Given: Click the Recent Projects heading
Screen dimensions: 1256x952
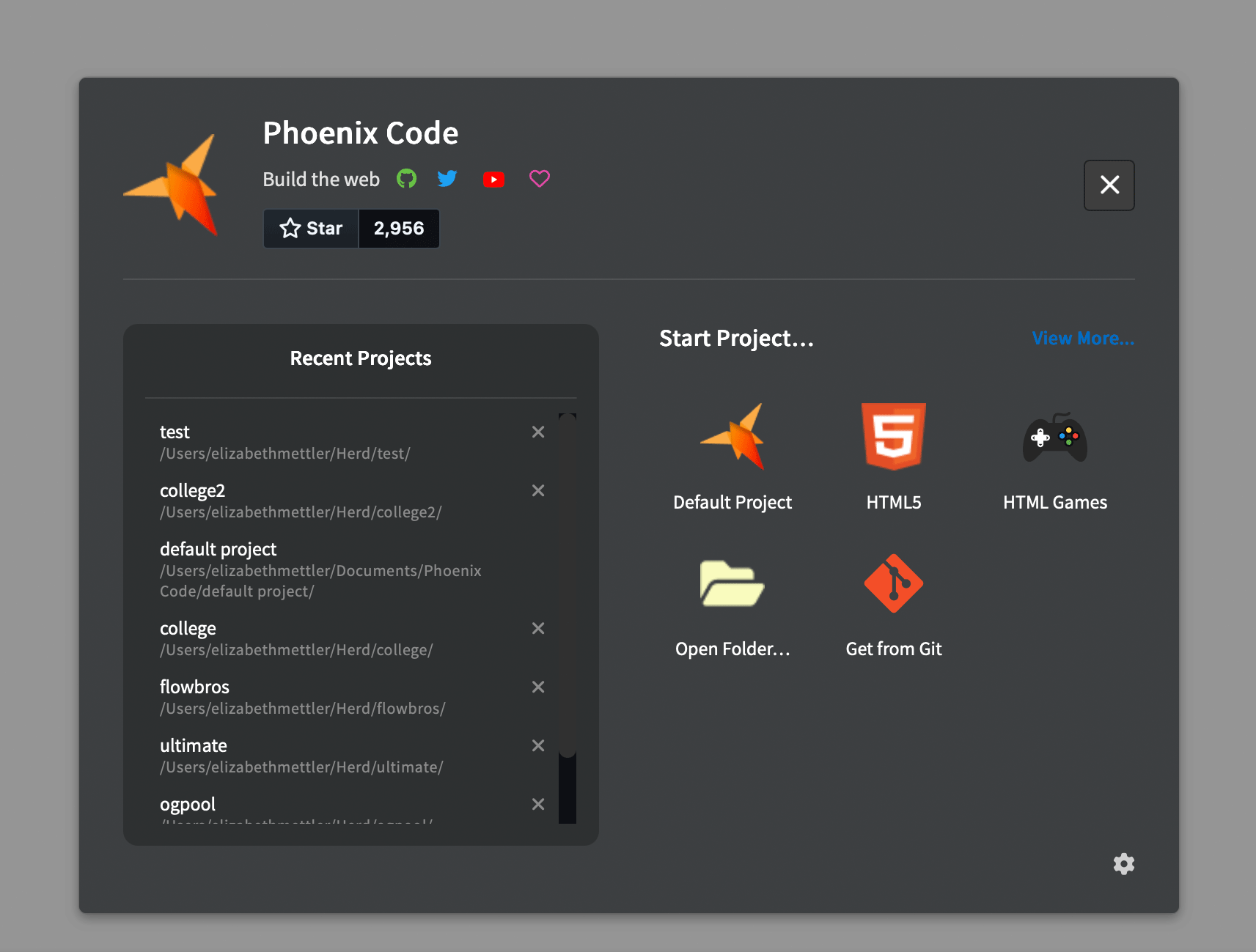Looking at the screenshot, I should pos(361,358).
